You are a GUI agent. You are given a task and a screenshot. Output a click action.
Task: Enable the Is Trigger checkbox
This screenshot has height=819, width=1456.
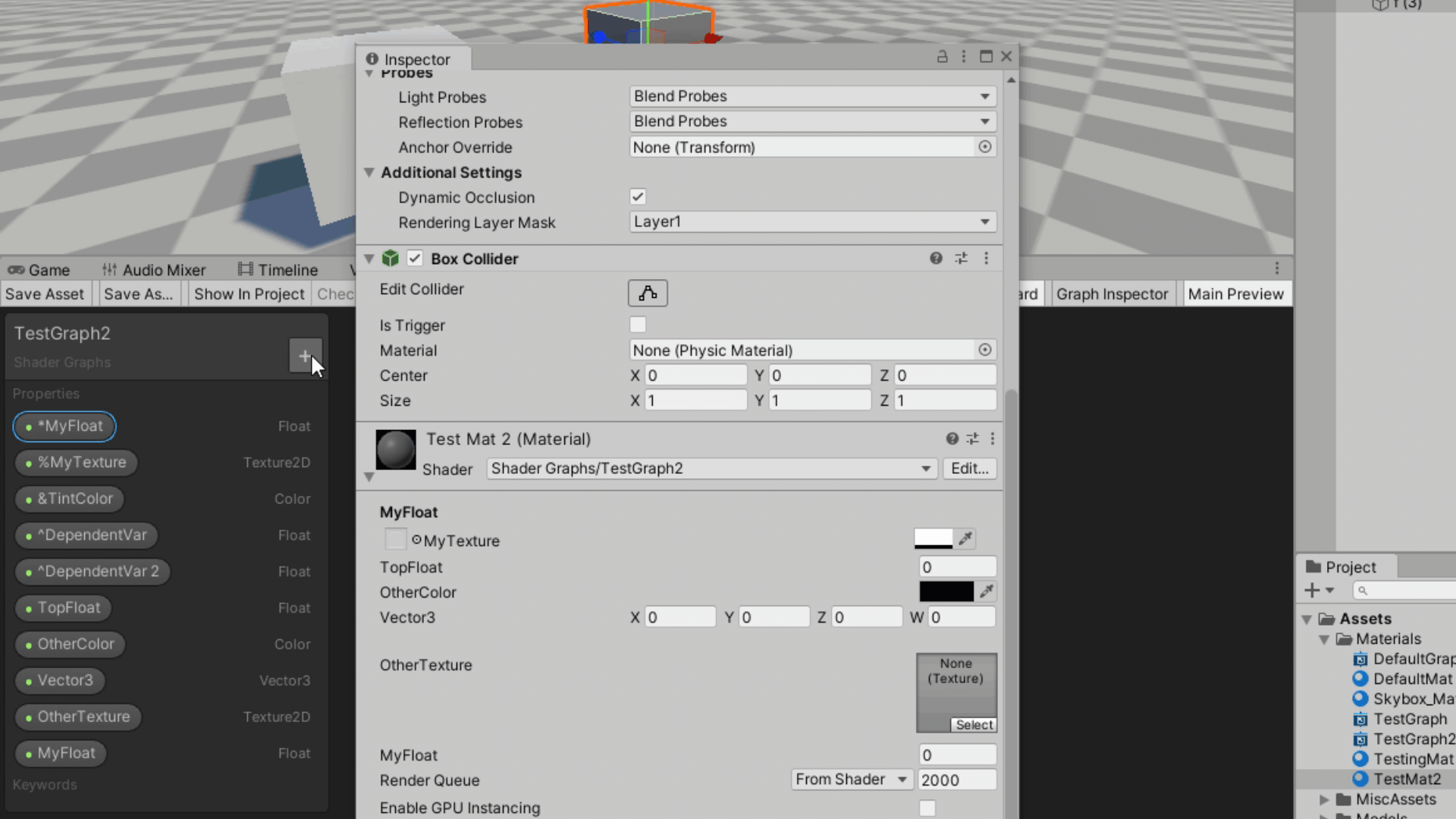638,325
